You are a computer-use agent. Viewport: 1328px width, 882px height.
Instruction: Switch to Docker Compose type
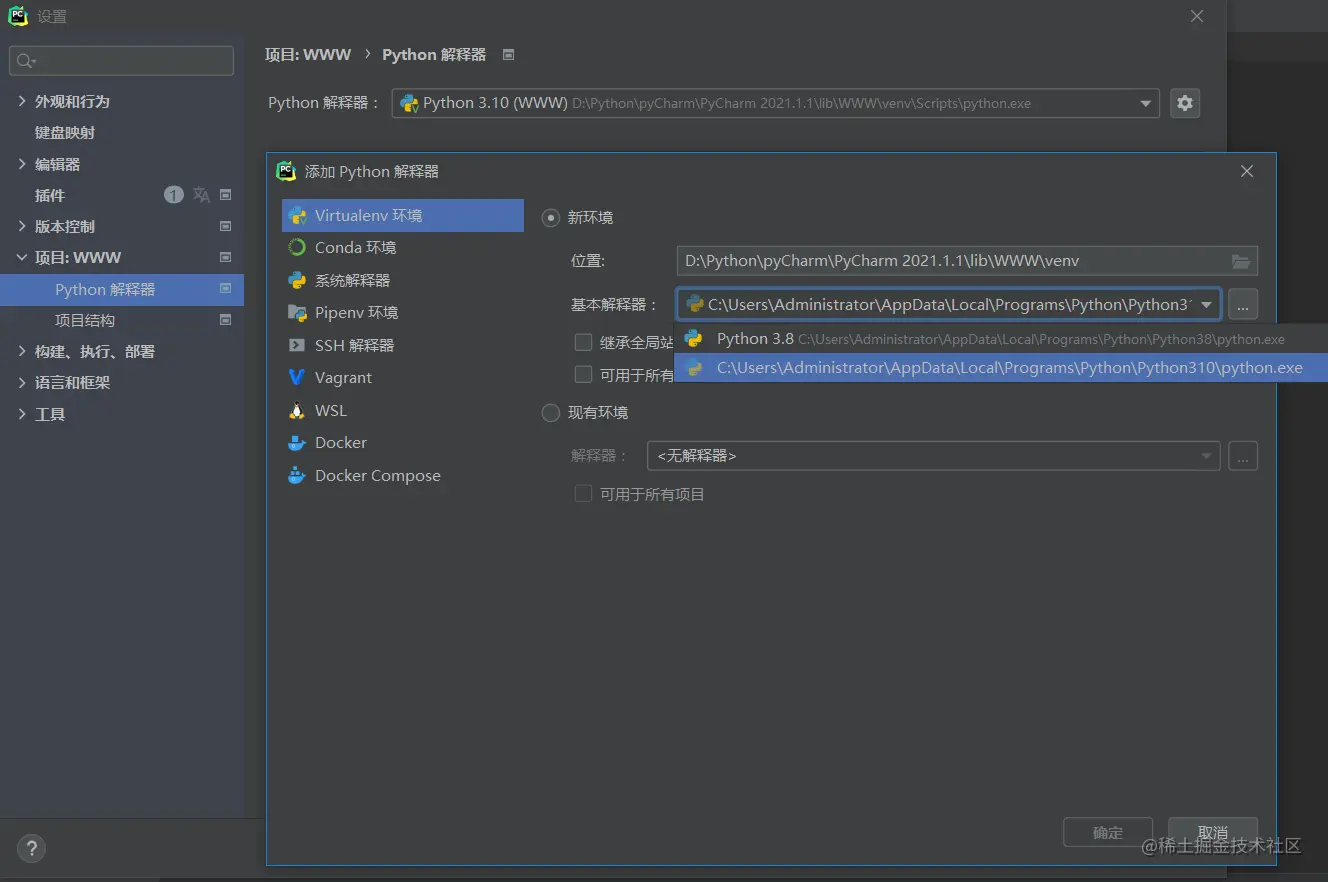[x=403, y=475]
